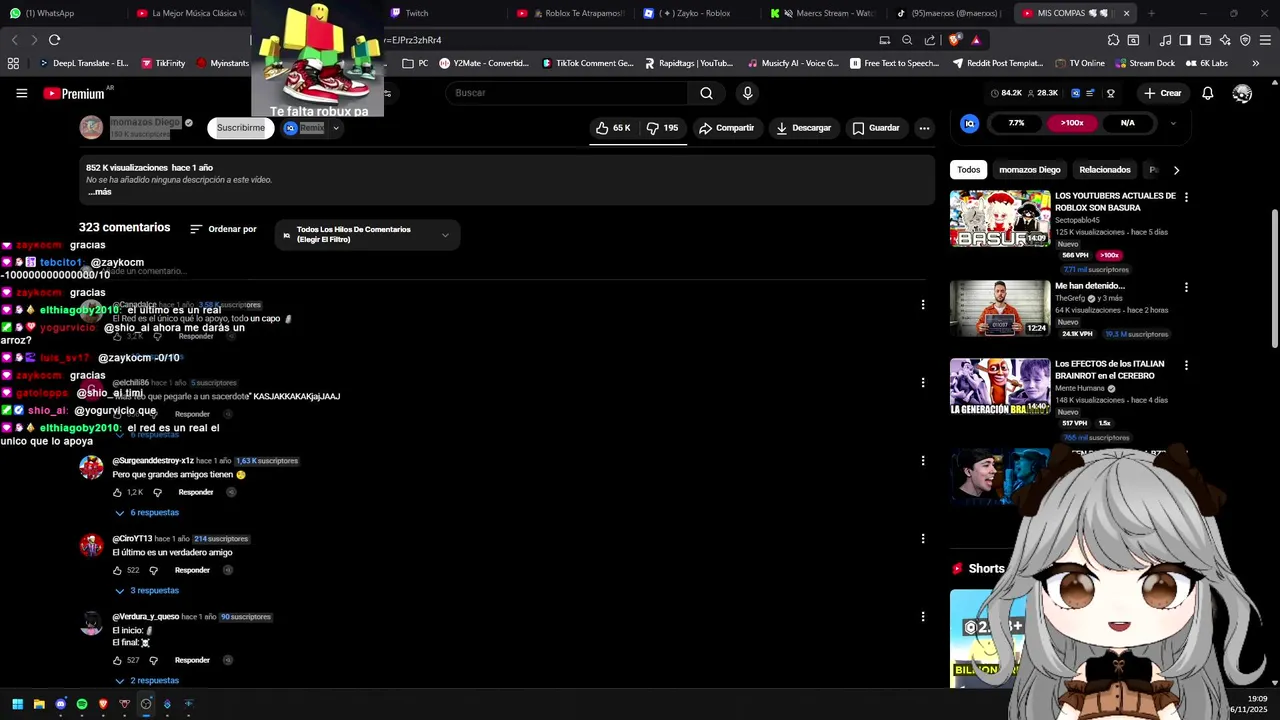Dislike the video showing 195
The width and height of the screenshot is (1280, 720).
pyautogui.click(x=663, y=128)
